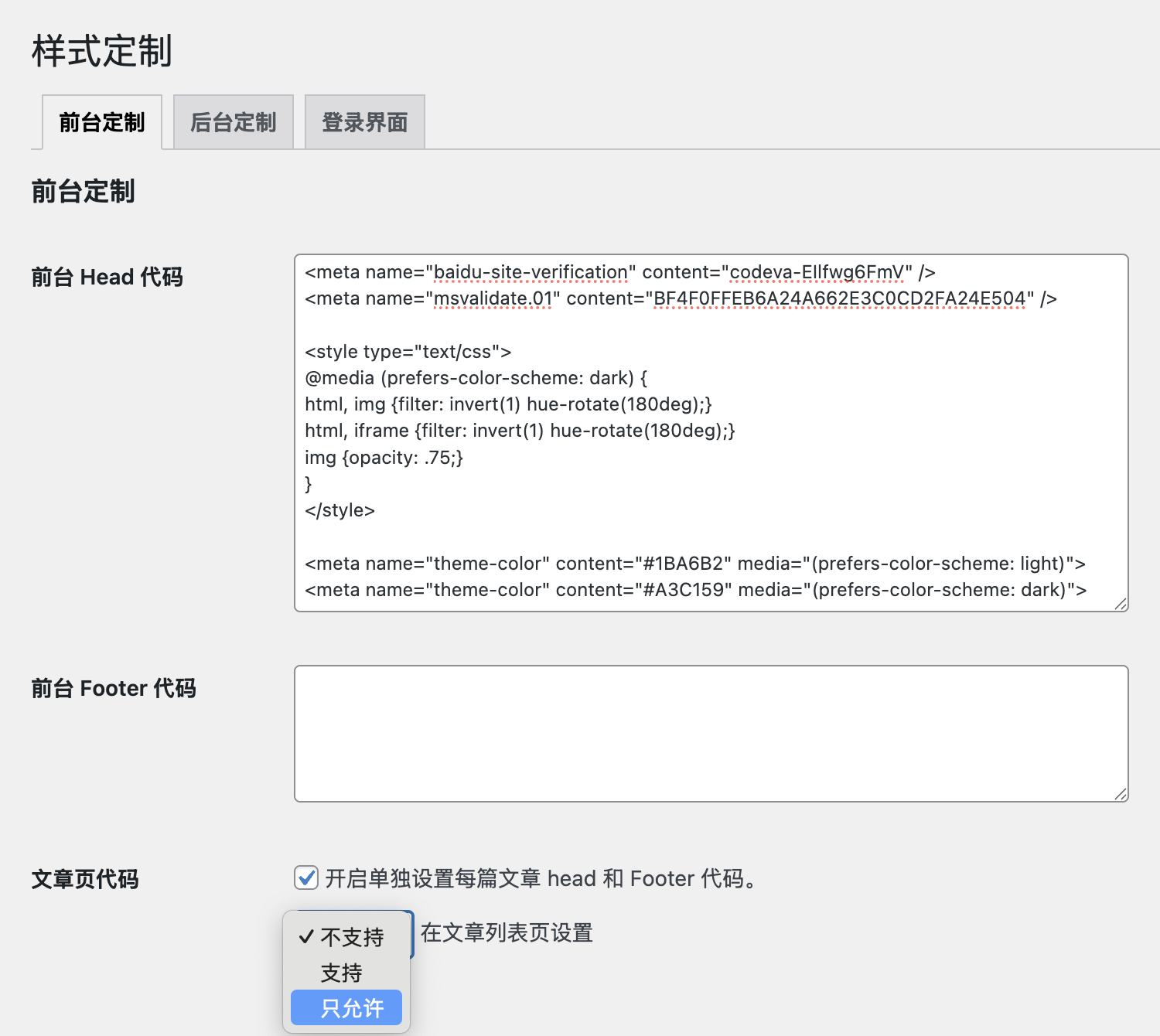Click the img opacity .75 line
Viewport: 1160px width, 1036px height.
click(384, 458)
